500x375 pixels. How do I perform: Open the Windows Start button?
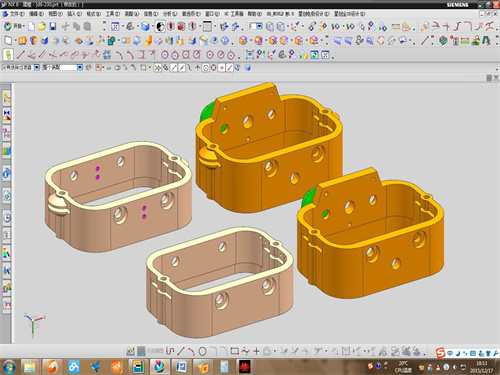pos(9,366)
